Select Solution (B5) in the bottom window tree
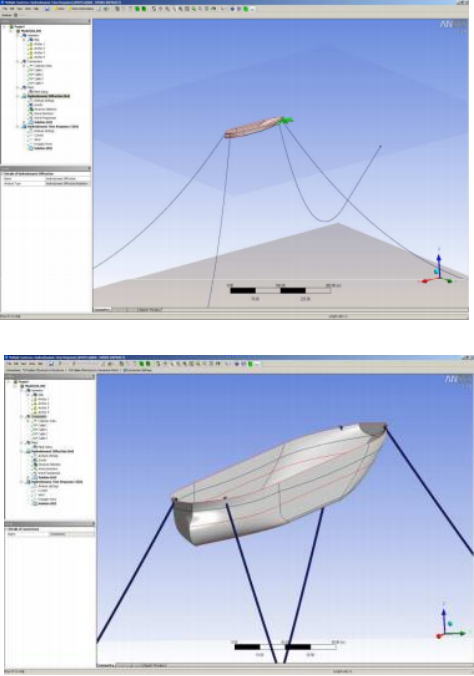The height and width of the screenshot is (676, 474). pos(47,503)
